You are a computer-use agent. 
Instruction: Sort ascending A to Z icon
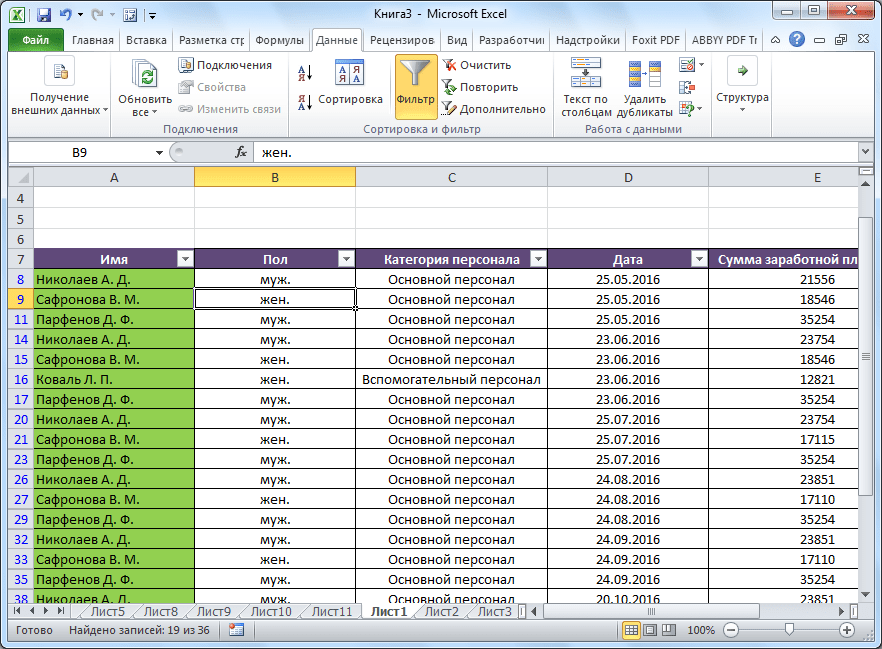click(x=305, y=73)
